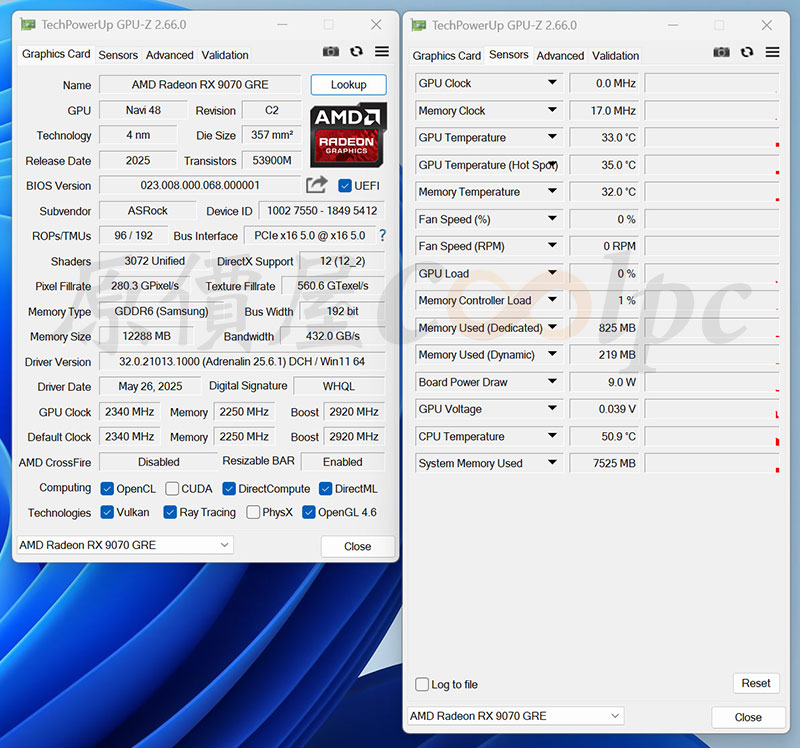Toggle the Ray Tracing checkbox
The image size is (800, 748).
tap(170, 512)
